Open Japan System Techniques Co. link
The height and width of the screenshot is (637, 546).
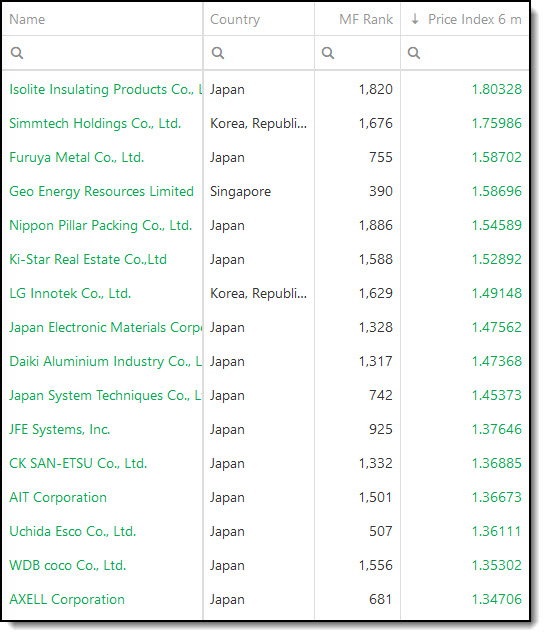106,396
